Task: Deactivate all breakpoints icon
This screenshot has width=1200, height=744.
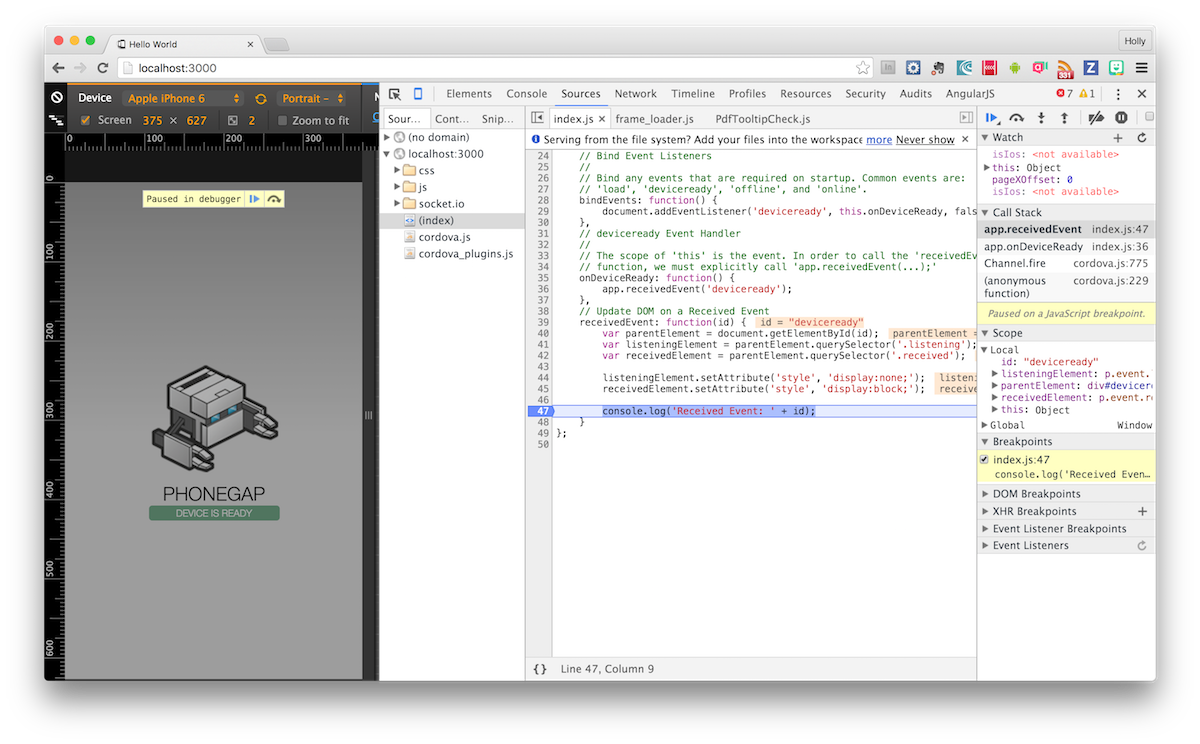Action: (x=1096, y=118)
